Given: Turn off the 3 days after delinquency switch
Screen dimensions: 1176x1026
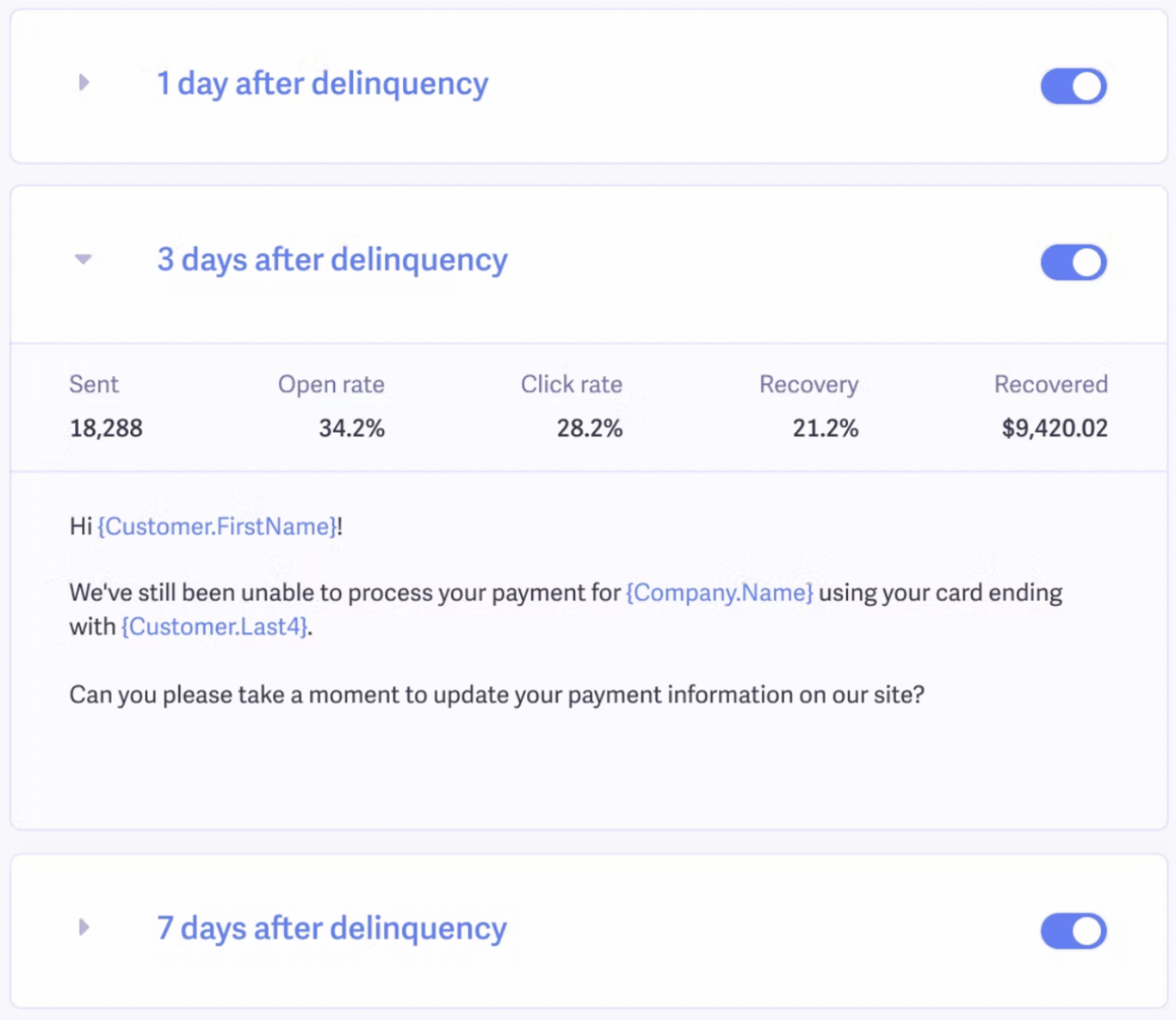Looking at the screenshot, I should tap(1073, 263).
